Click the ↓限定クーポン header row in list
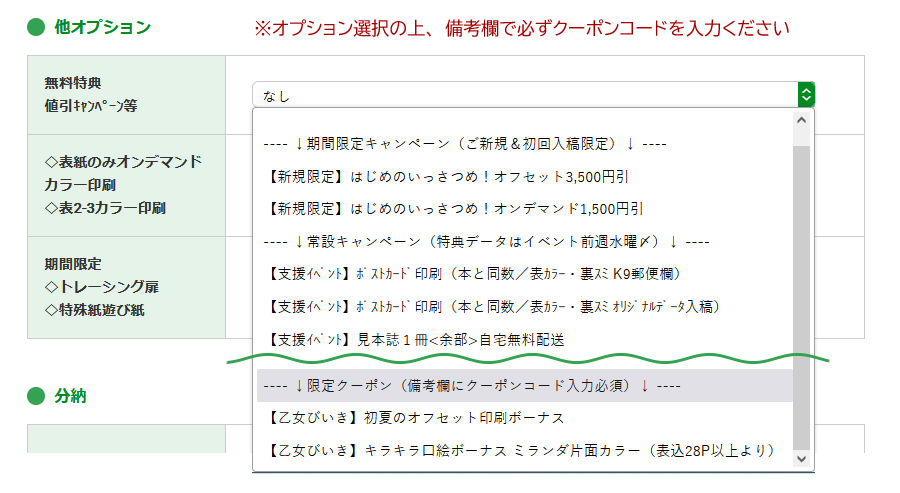Image resolution: width=900 pixels, height=493 pixels. click(x=525, y=386)
